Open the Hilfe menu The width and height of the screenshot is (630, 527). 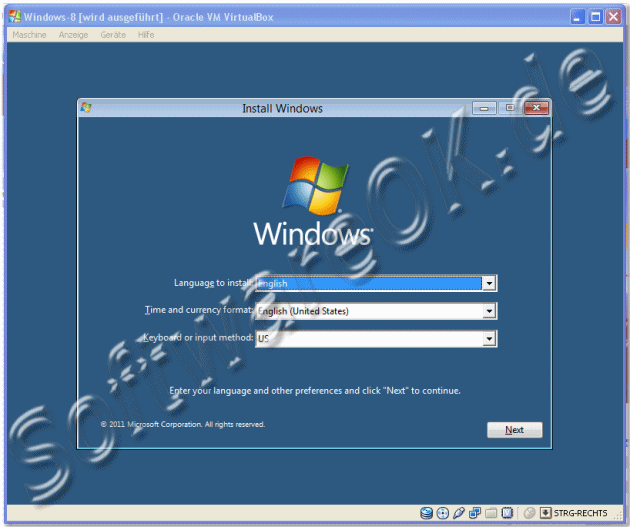pyautogui.click(x=146, y=35)
